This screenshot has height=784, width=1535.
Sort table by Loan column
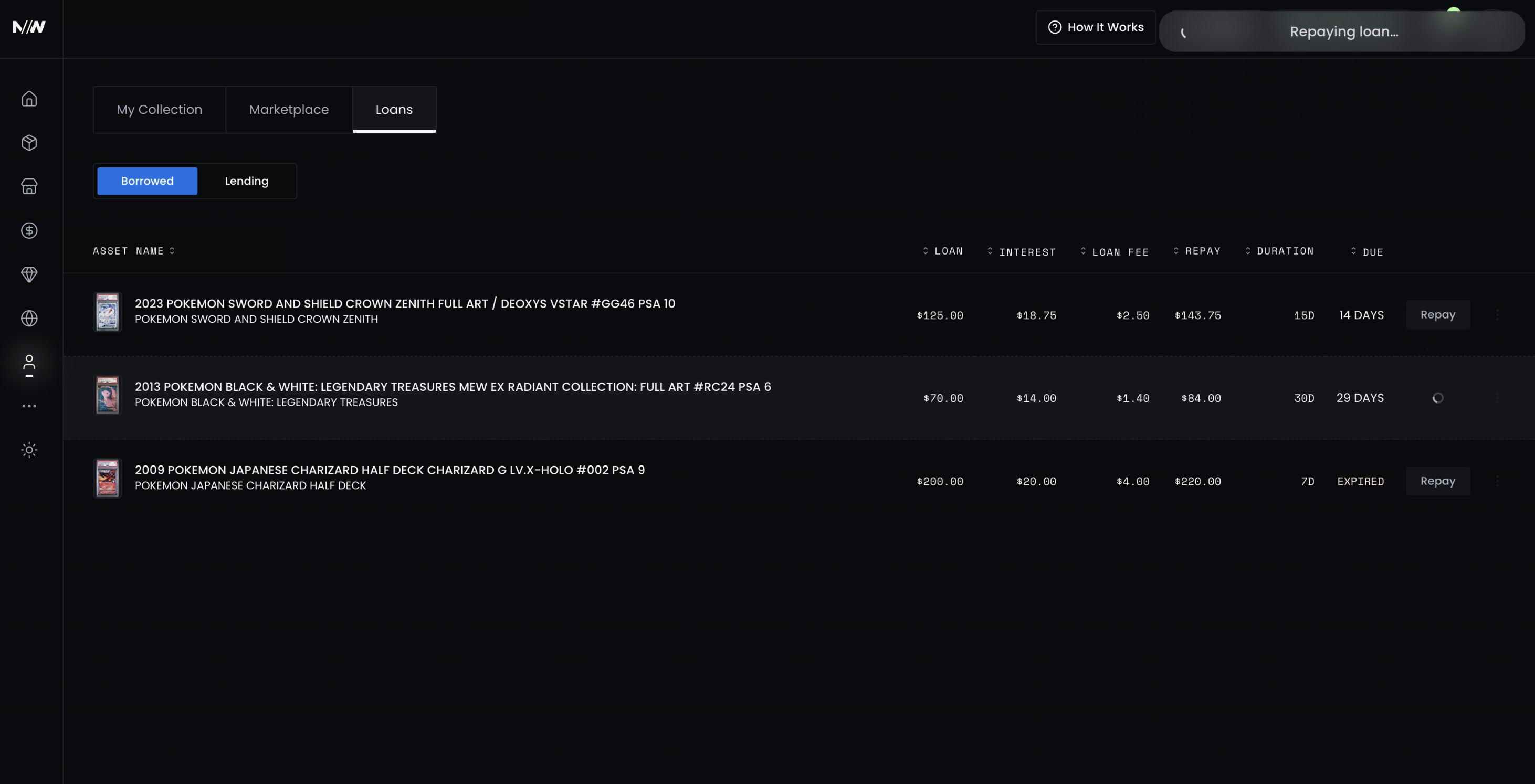[943, 251]
